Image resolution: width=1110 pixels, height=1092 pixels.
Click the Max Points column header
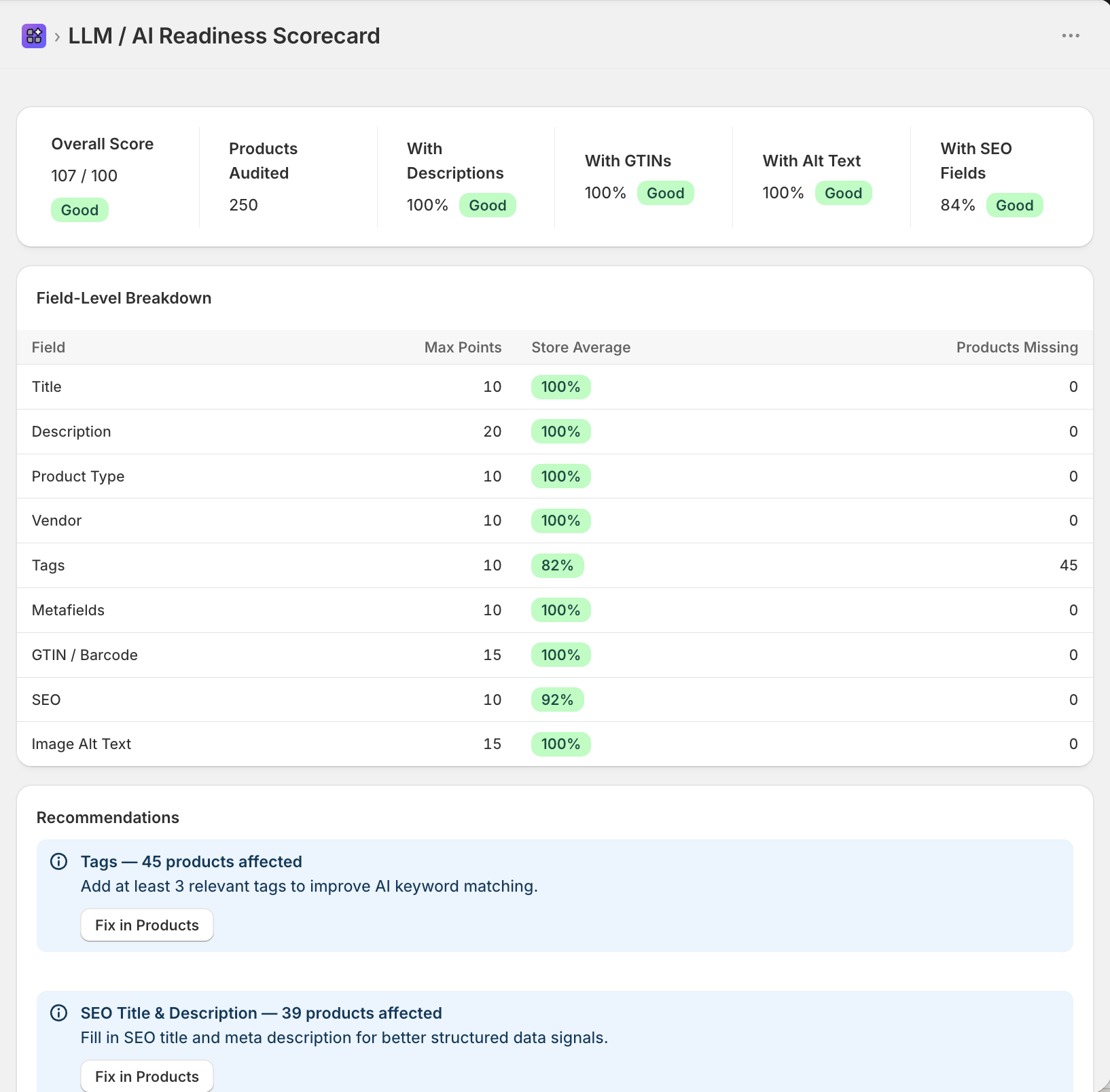click(463, 348)
